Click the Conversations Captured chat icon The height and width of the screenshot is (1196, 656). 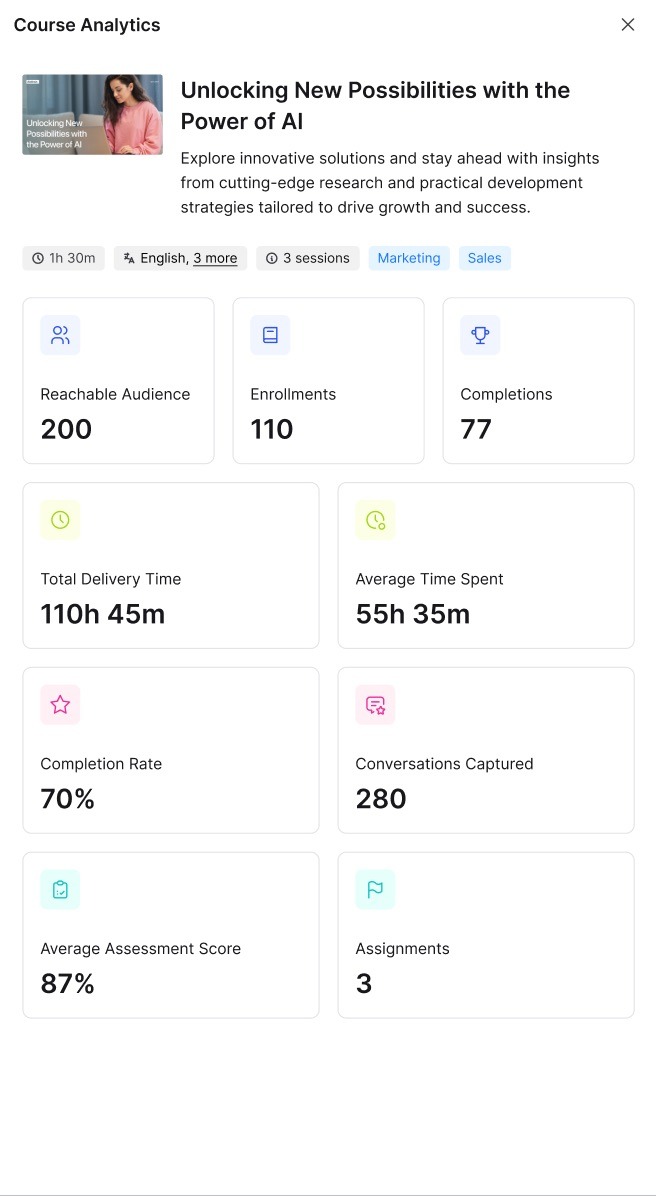[375, 705]
